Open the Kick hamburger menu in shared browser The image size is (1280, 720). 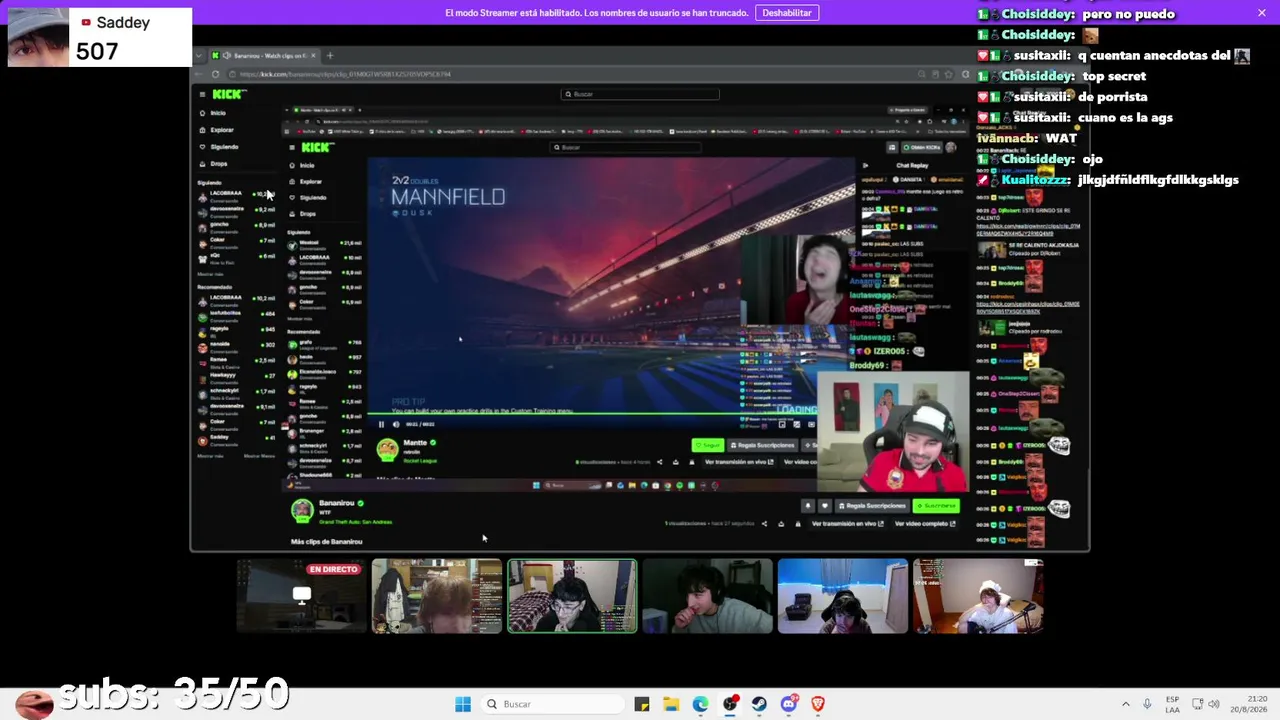coord(202,94)
